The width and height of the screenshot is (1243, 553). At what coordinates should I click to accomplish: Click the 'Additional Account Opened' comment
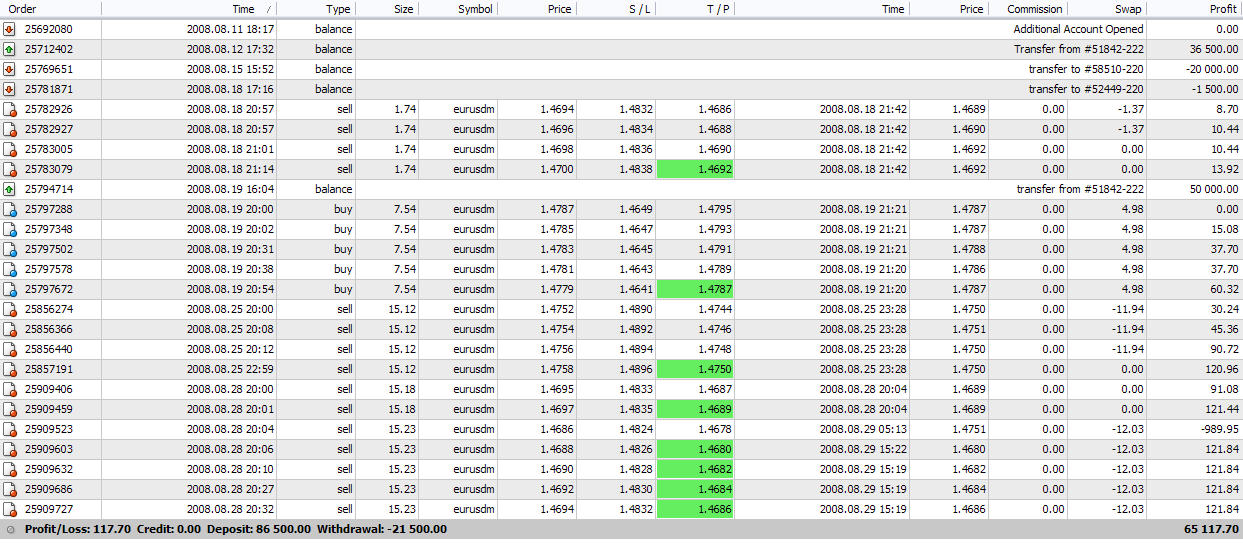tap(1078, 29)
